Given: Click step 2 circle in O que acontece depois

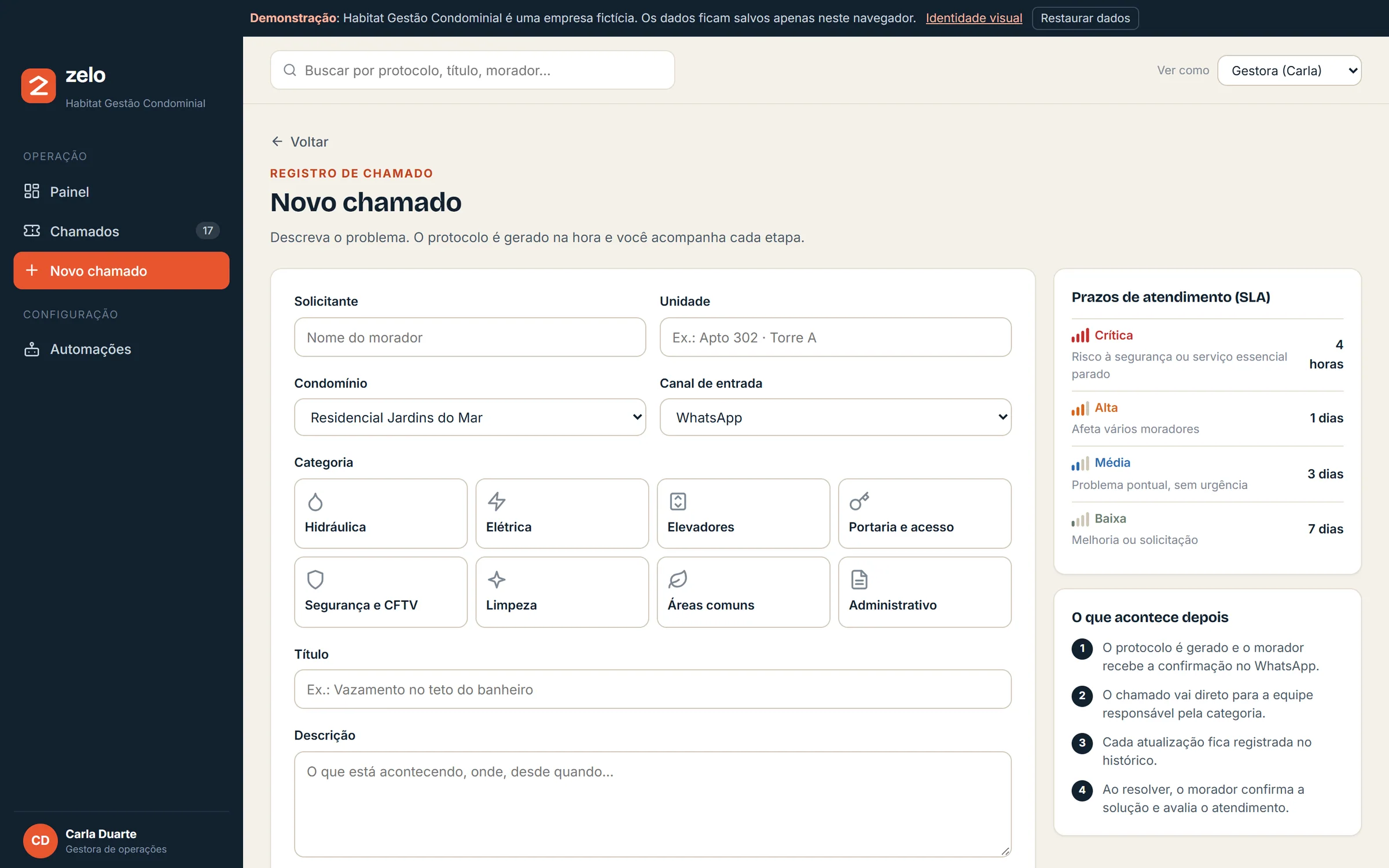Looking at the screenshot, I should coord(1082,696).
